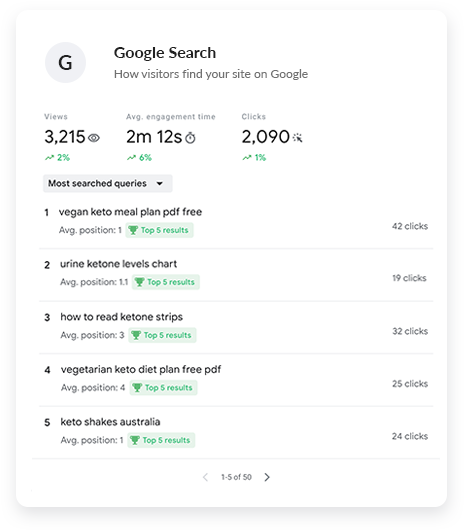
Task: Click the dropdown caret after Most searched queries
Action: 160,184
